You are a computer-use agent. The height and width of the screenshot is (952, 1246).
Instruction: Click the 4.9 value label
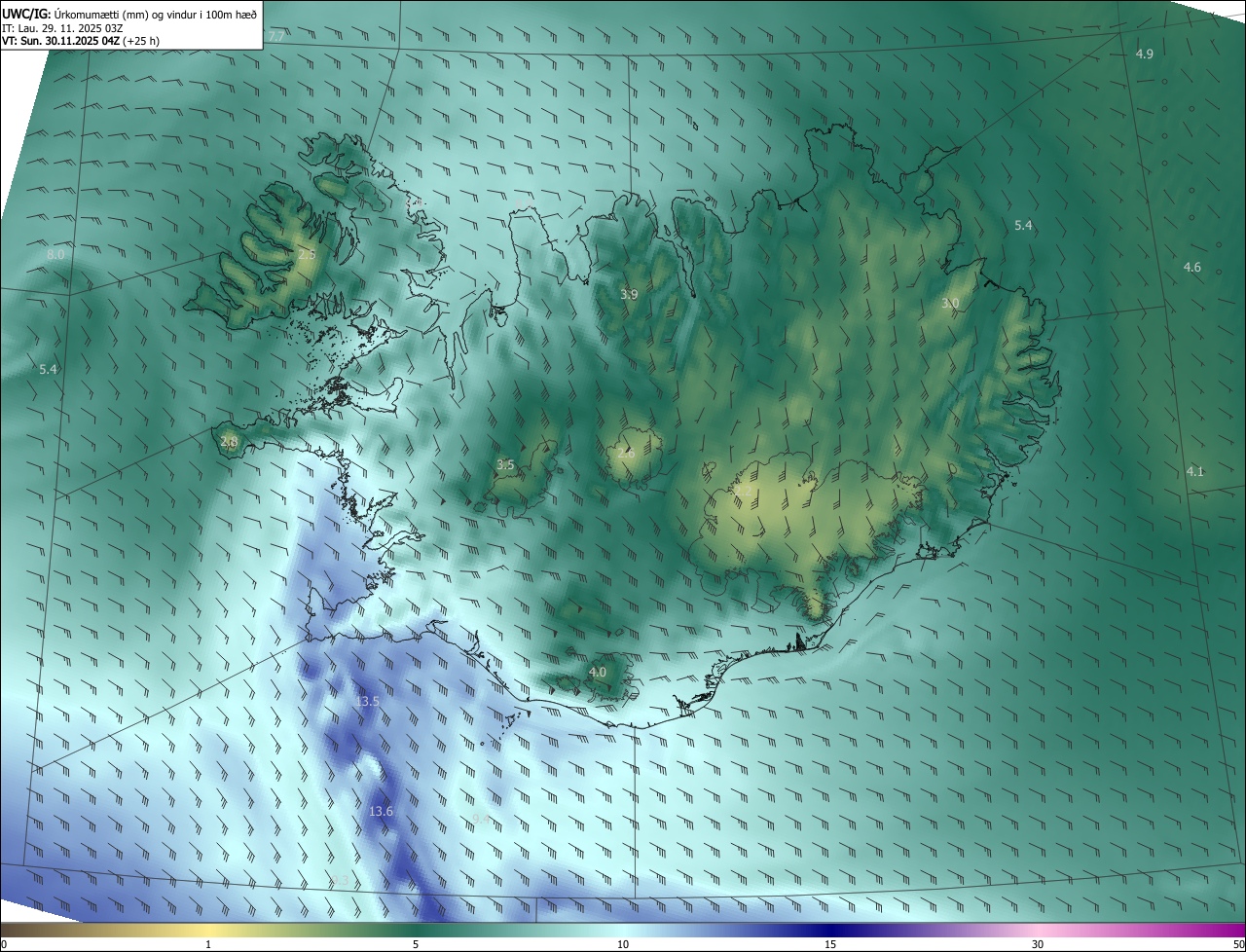(1145, 54)
